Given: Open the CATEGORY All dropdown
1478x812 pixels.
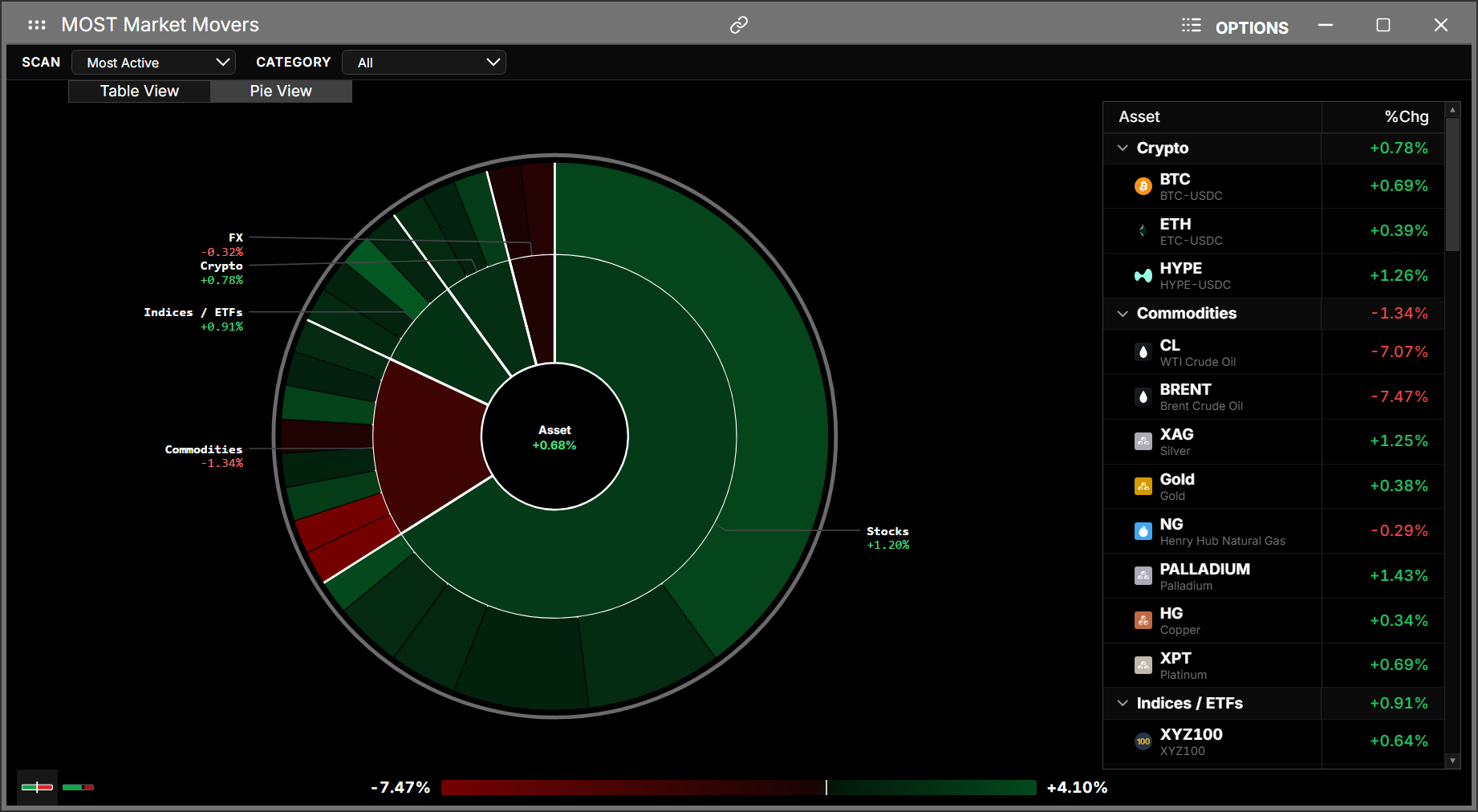Looking at the screenshot, I should coord(424,63).
